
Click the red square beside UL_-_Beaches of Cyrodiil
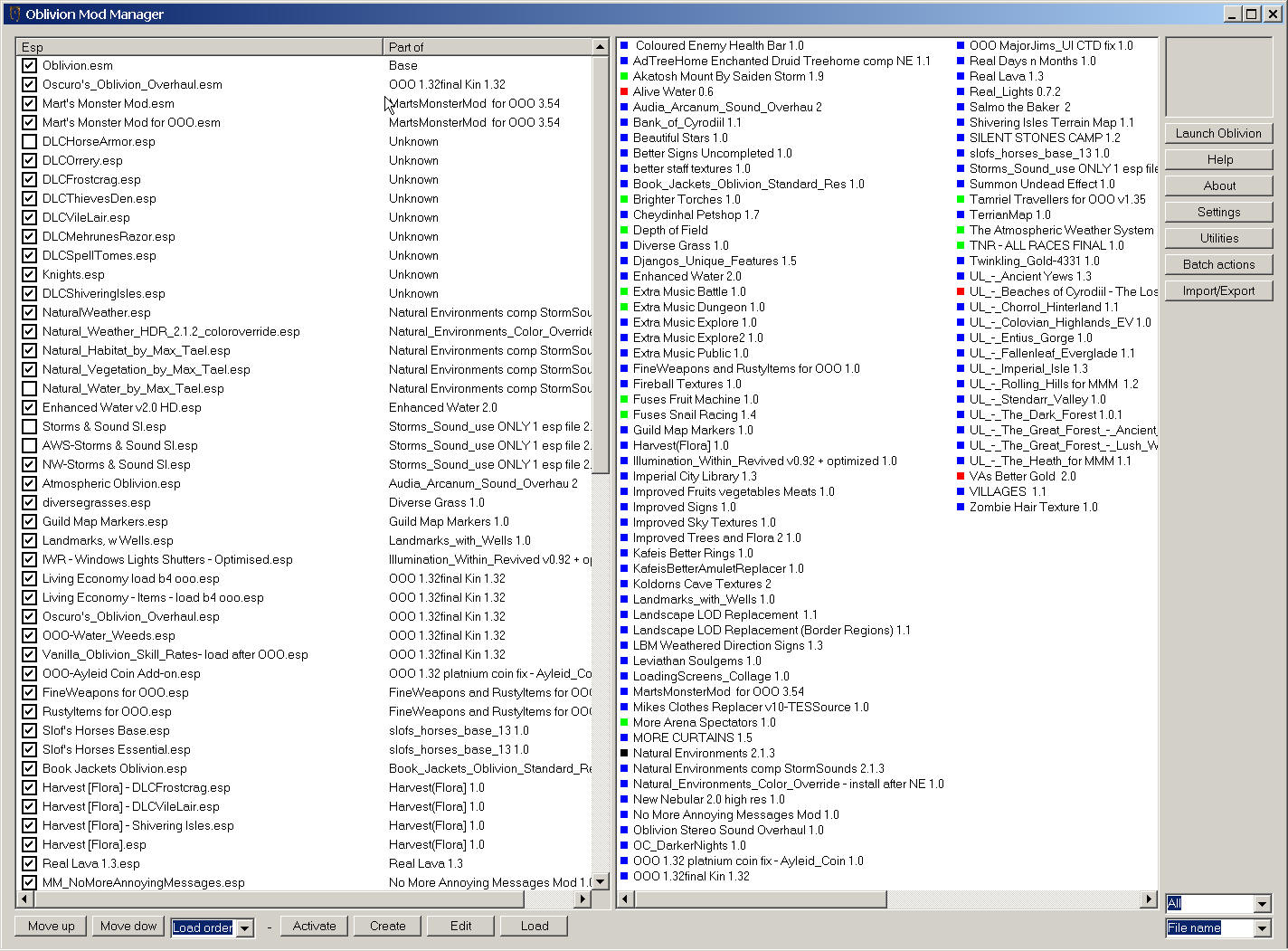961,291
